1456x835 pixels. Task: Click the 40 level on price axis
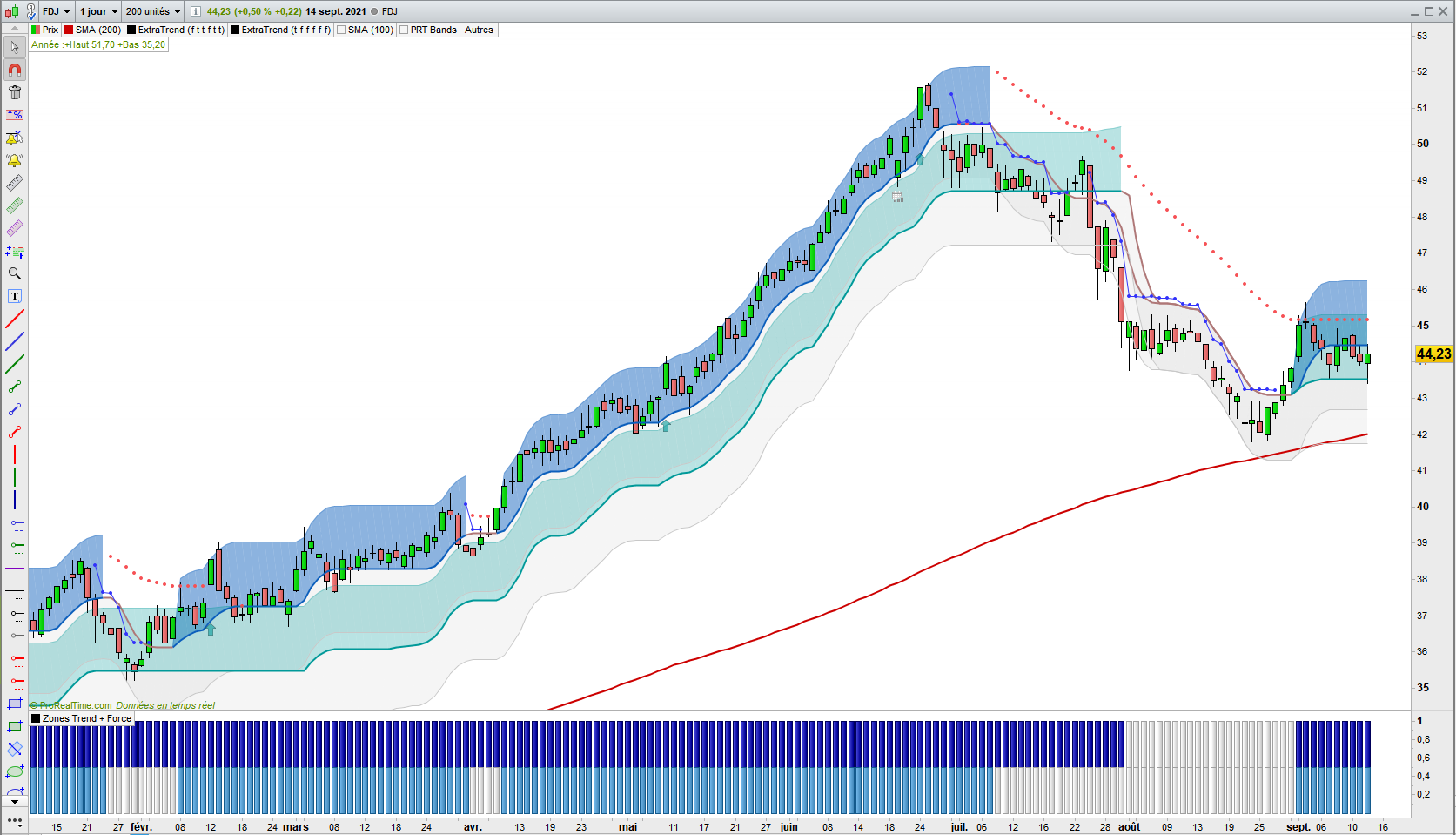pyautogui.click(x=1423, y=506)
